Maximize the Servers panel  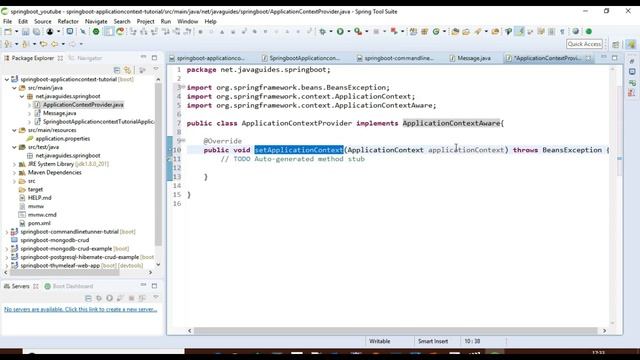154,286
